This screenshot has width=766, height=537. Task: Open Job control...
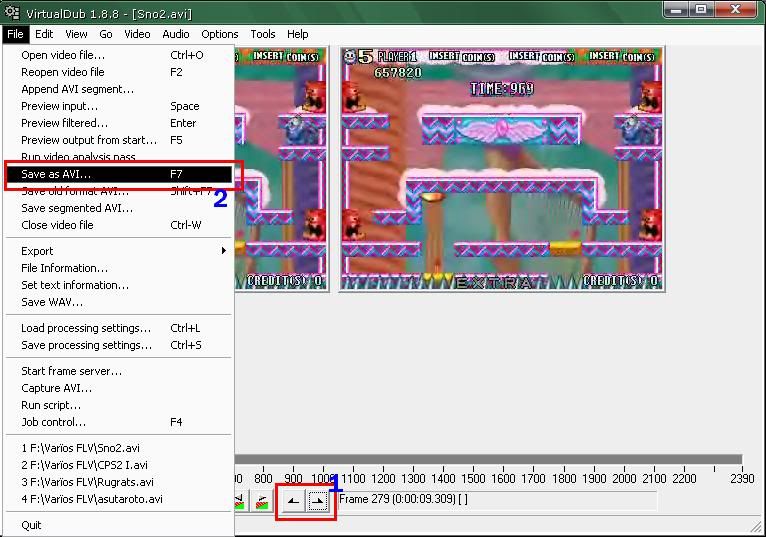point(118,422)
